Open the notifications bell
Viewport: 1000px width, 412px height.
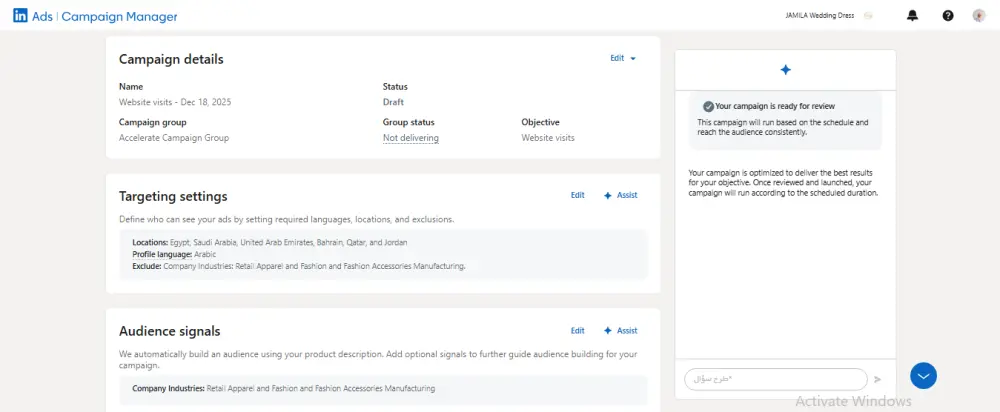click(x=912, y=16)
